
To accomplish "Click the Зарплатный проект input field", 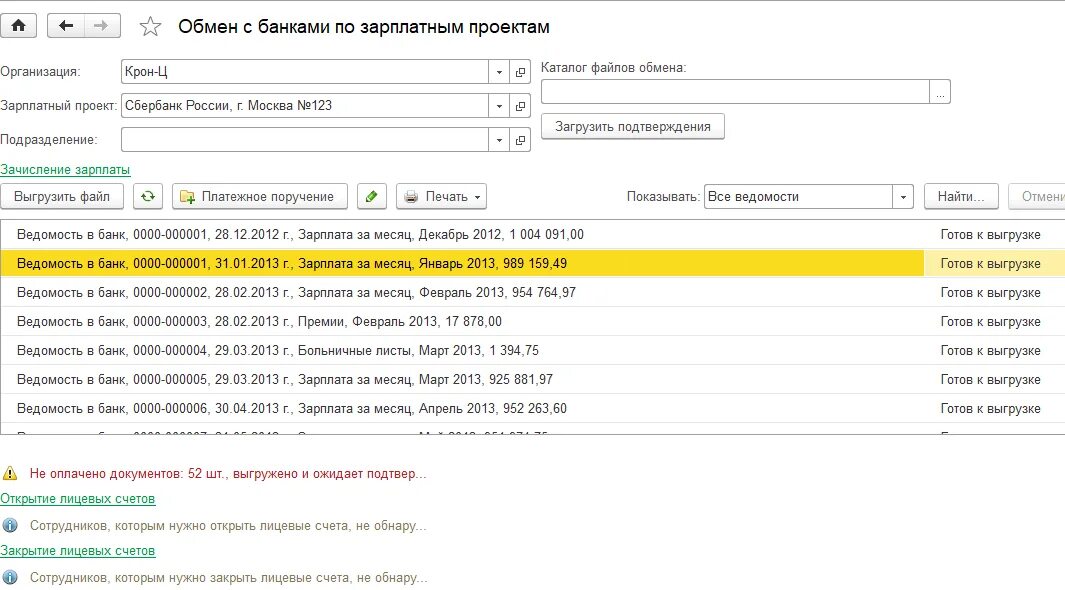I will [x=305, y=105].
